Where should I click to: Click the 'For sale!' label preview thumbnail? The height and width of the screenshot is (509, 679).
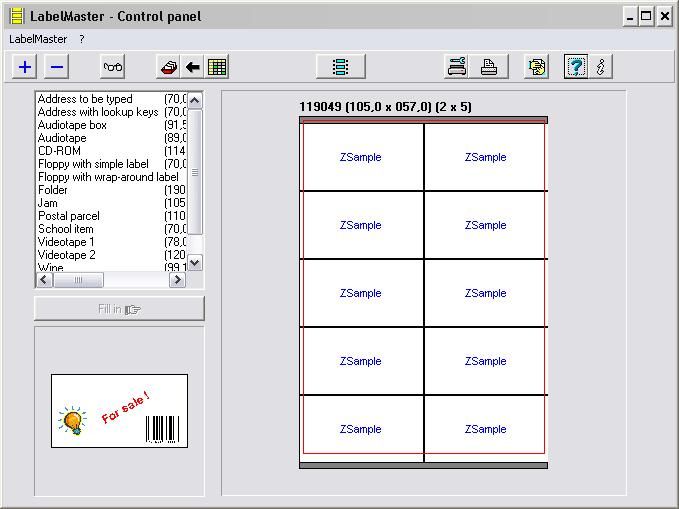pos(119,411)
